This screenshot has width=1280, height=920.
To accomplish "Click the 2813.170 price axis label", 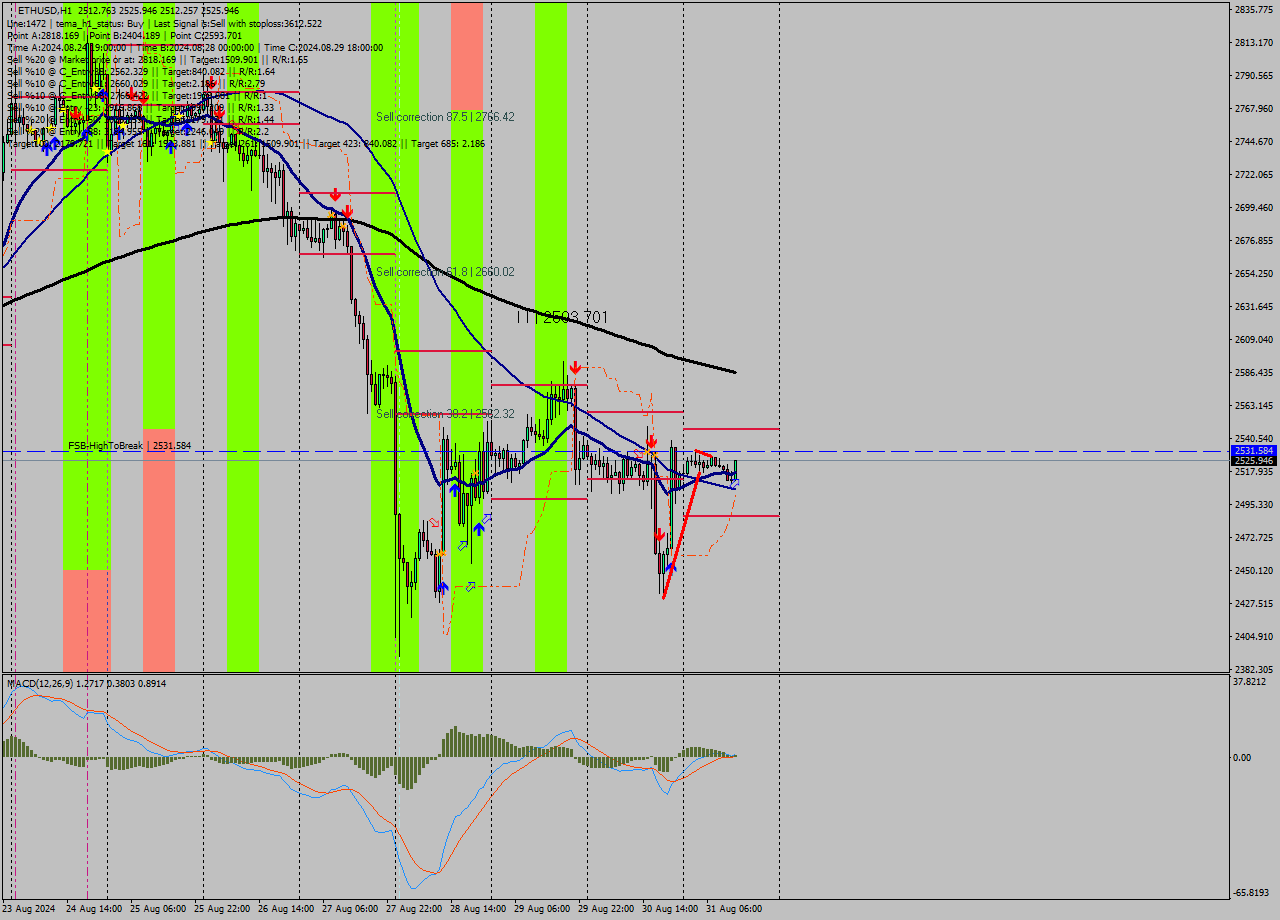I will [1254, 42].
